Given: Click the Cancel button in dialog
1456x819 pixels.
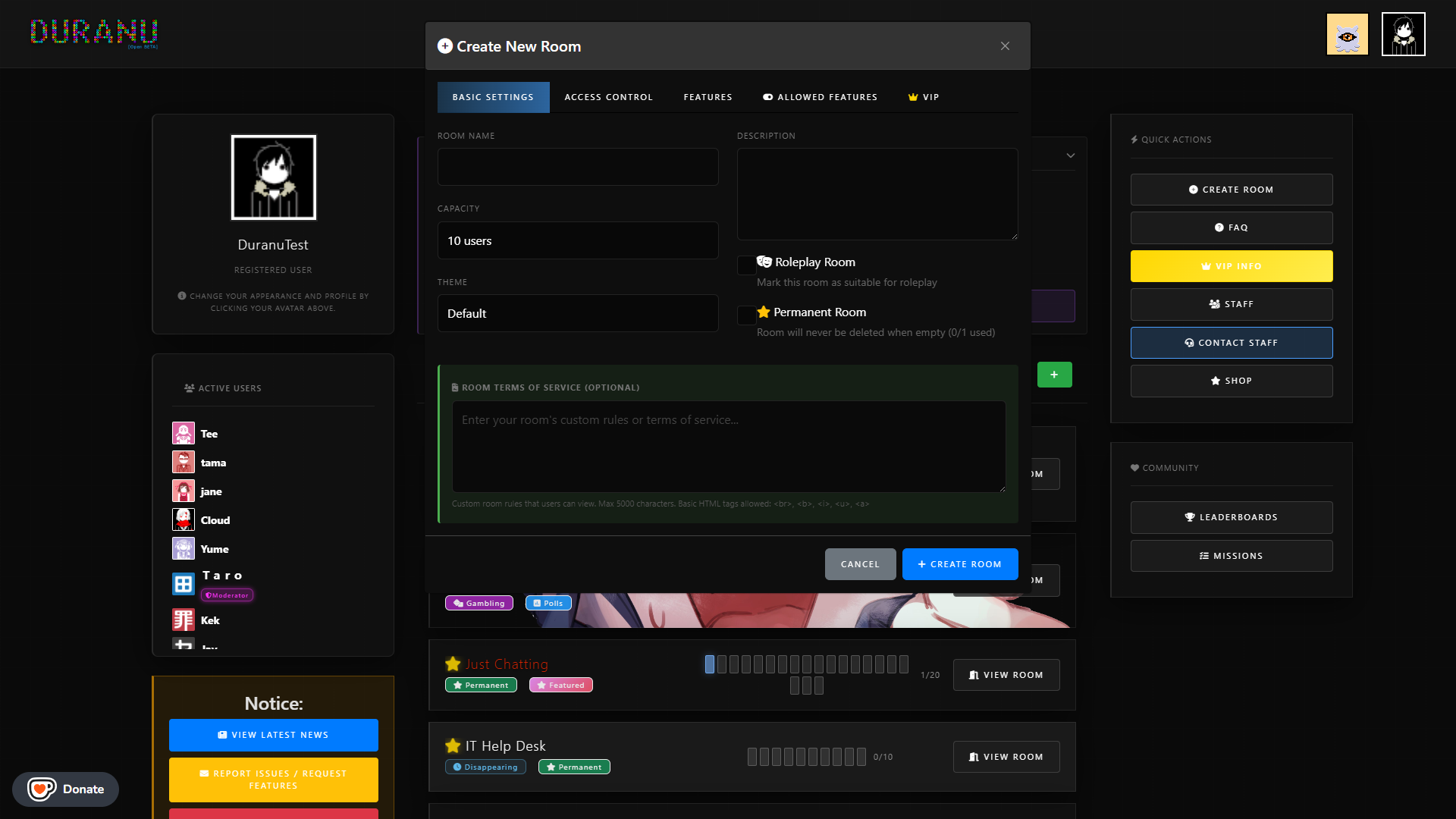Looking at the screenshot, I should (x=860, y=564).
